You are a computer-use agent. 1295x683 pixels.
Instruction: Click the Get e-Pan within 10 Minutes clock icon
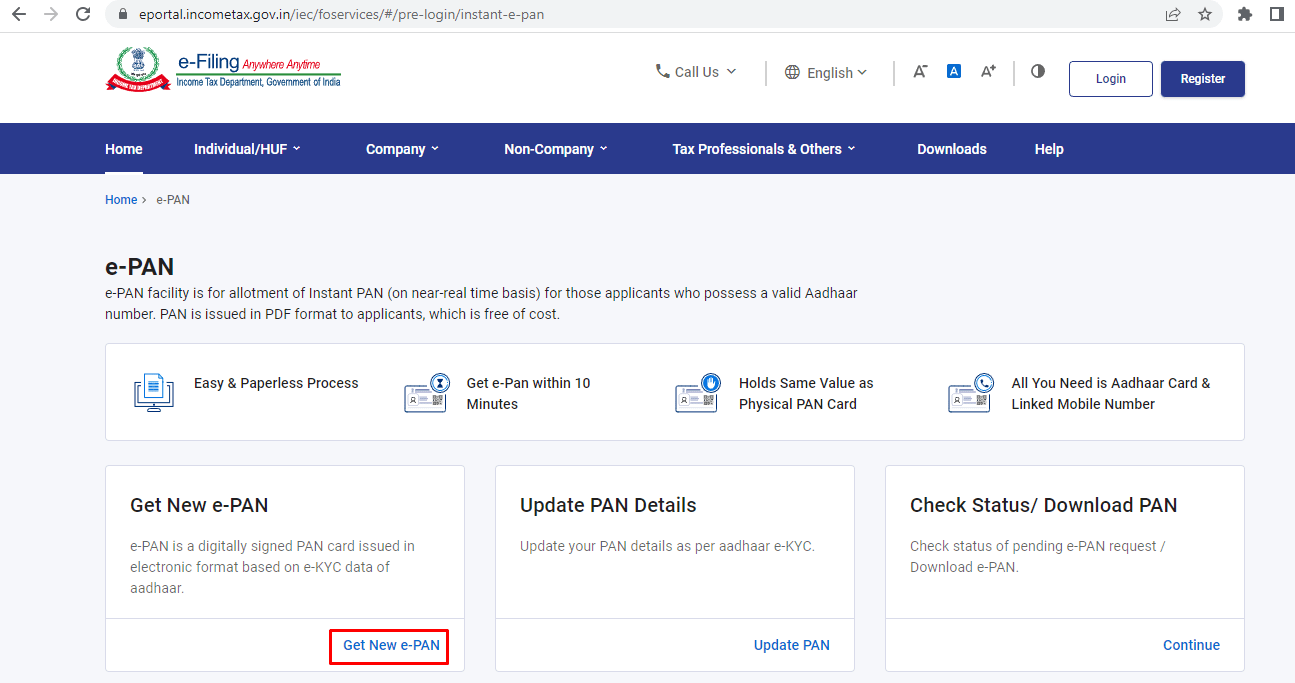pyautogui.click(x=426, y=391)
